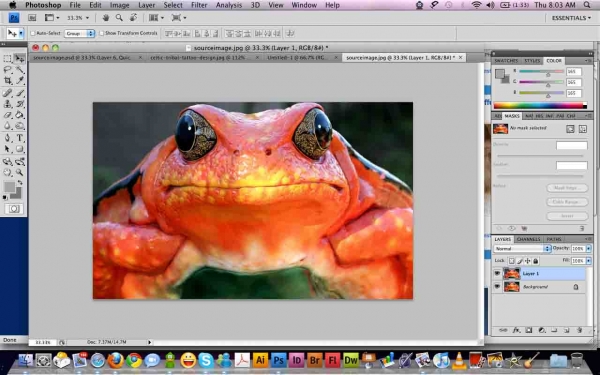Viewport: 600px width, 375px height.
Task: Click Hand tool in application bar
Action: [106, 18]
